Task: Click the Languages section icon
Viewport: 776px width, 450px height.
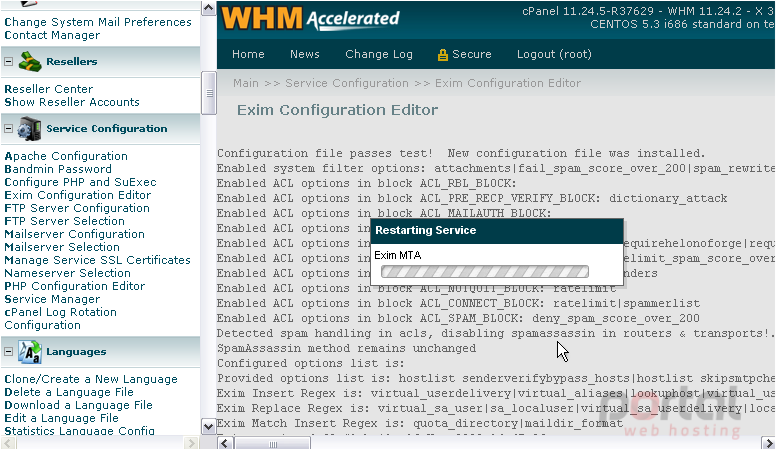Action: [x=30, y=352]
